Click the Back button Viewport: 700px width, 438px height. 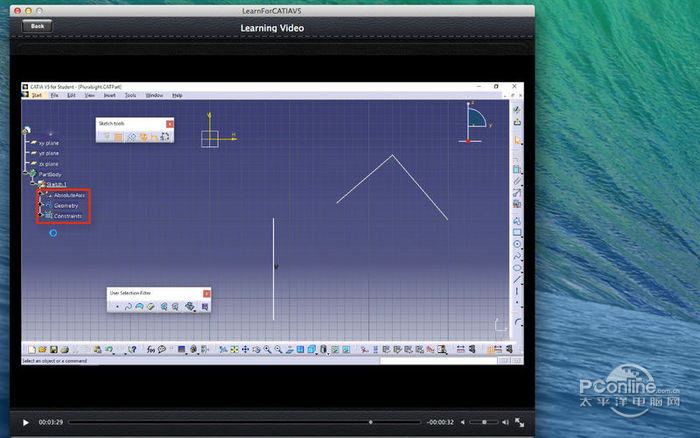[x=38, y=26]
